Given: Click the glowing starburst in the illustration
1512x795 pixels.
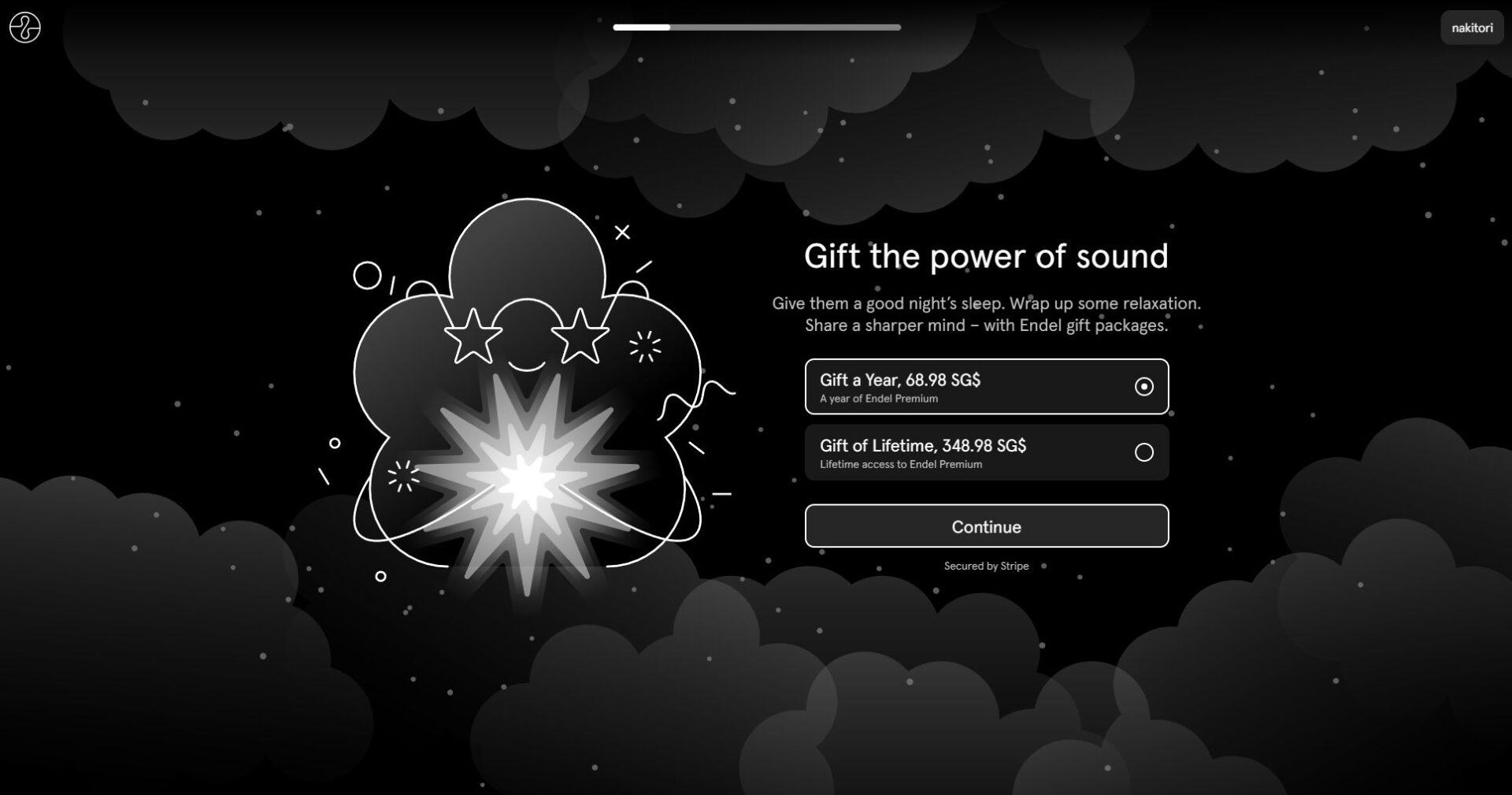Looking at the screenshot, I should (526, 482).
